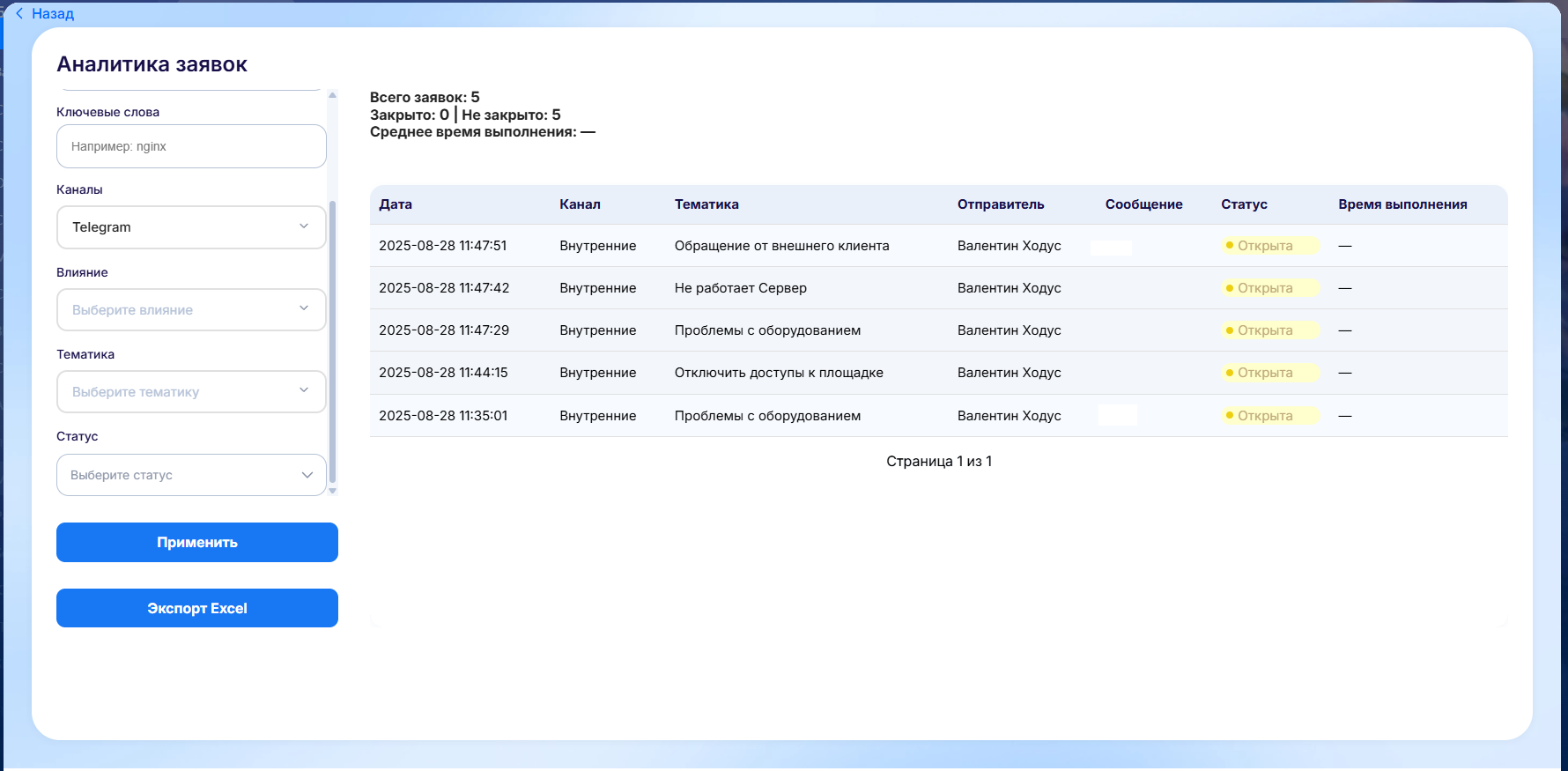Click the Telegram dropdown chevron icon
The height and width of the screenshot is (771, 1568).
coord(304,226)
